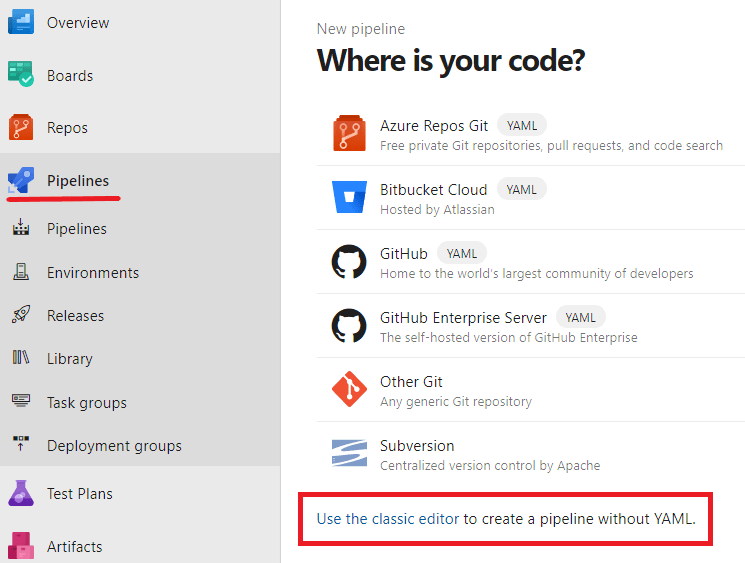Click 'Use the classic editor' link
The image size is (745, 563).
coord(388,518)
